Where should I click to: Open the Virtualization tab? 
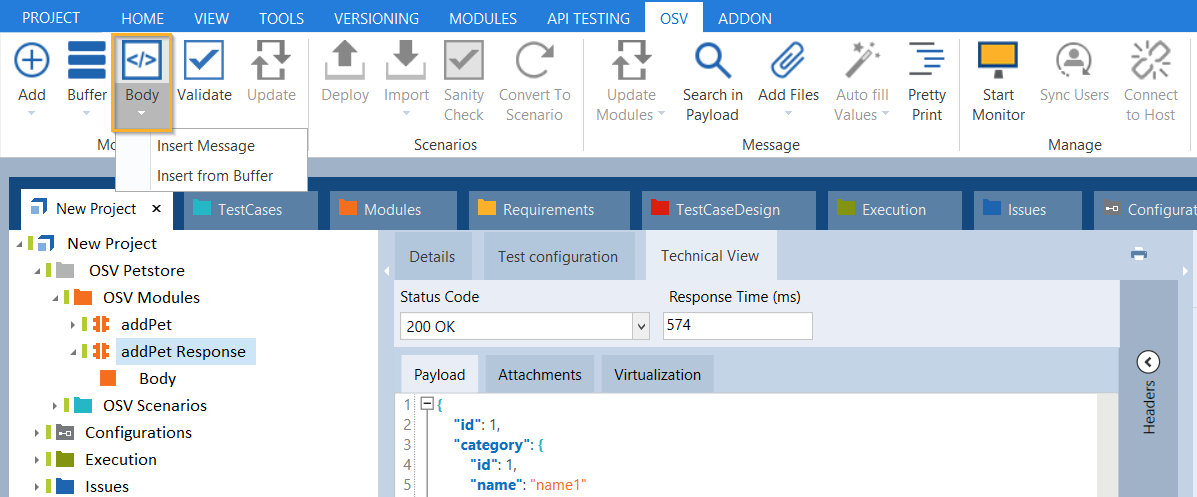point(657,374)
